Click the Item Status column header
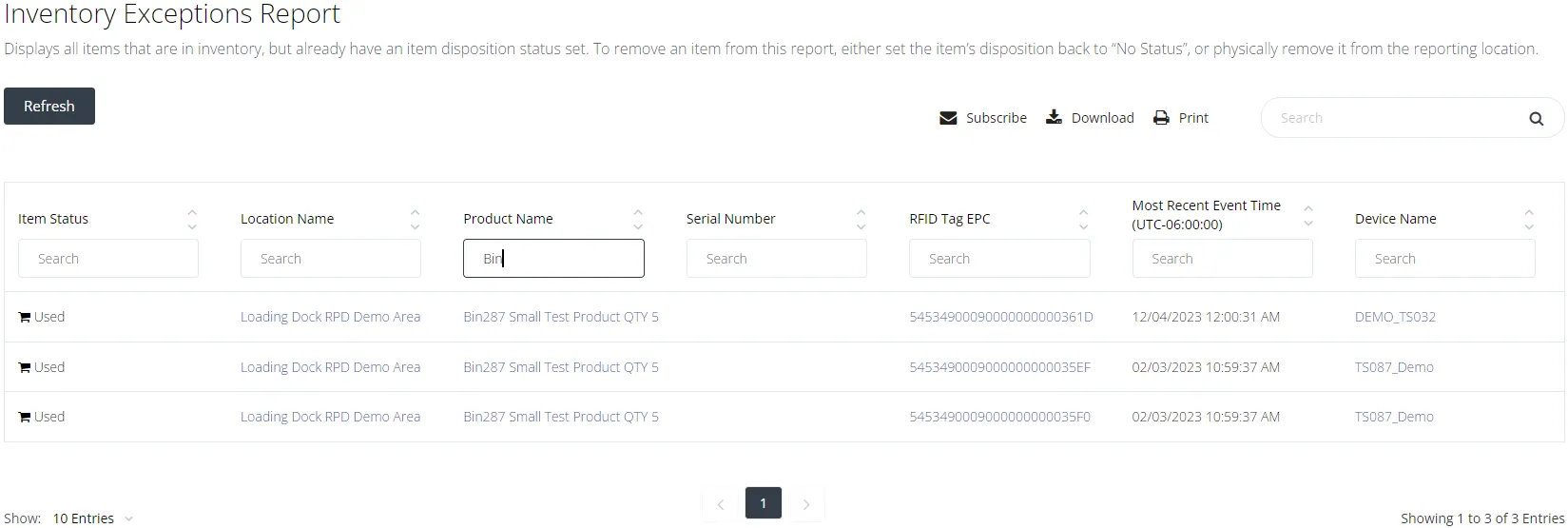The width and height of the screenshot is (1568, 528). tap(53, 219)
